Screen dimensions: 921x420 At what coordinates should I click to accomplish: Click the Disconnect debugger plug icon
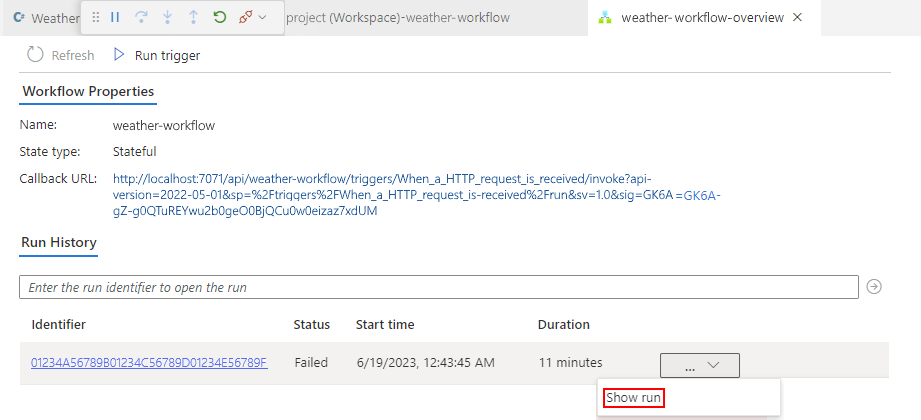[x=246, y=18]
